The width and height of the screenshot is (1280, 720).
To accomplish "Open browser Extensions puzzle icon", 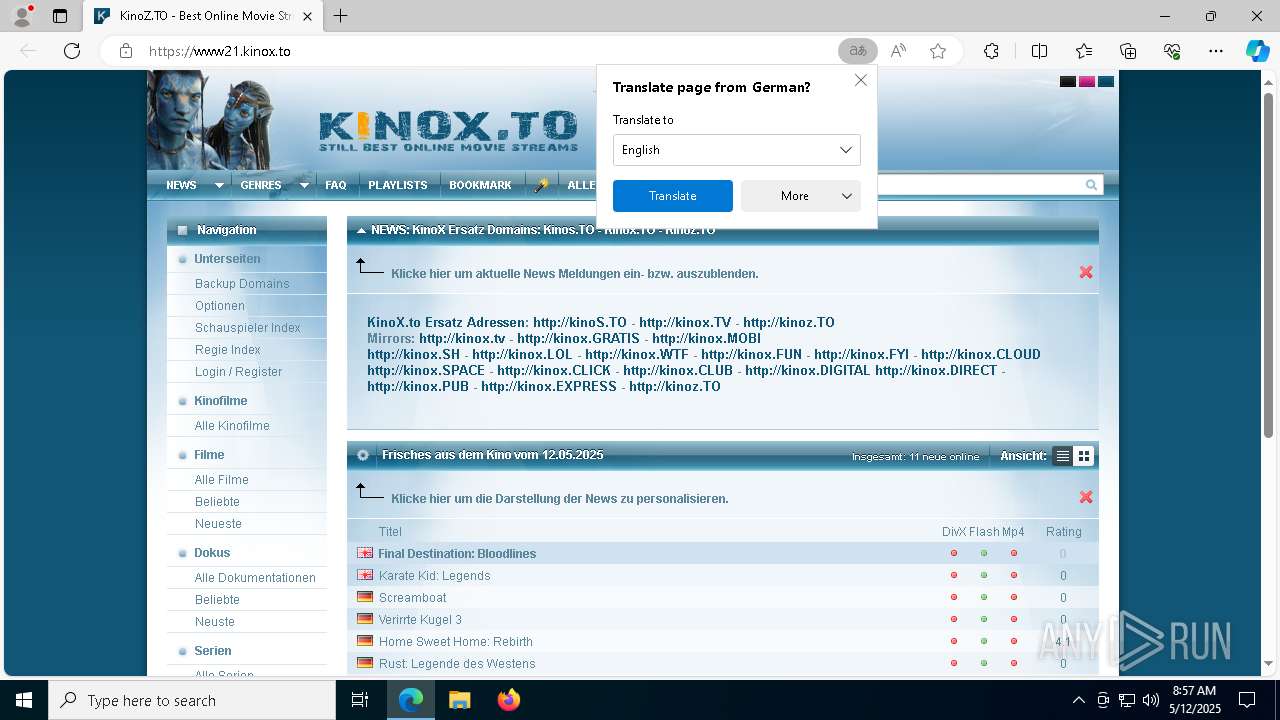I will pos(991,51).
